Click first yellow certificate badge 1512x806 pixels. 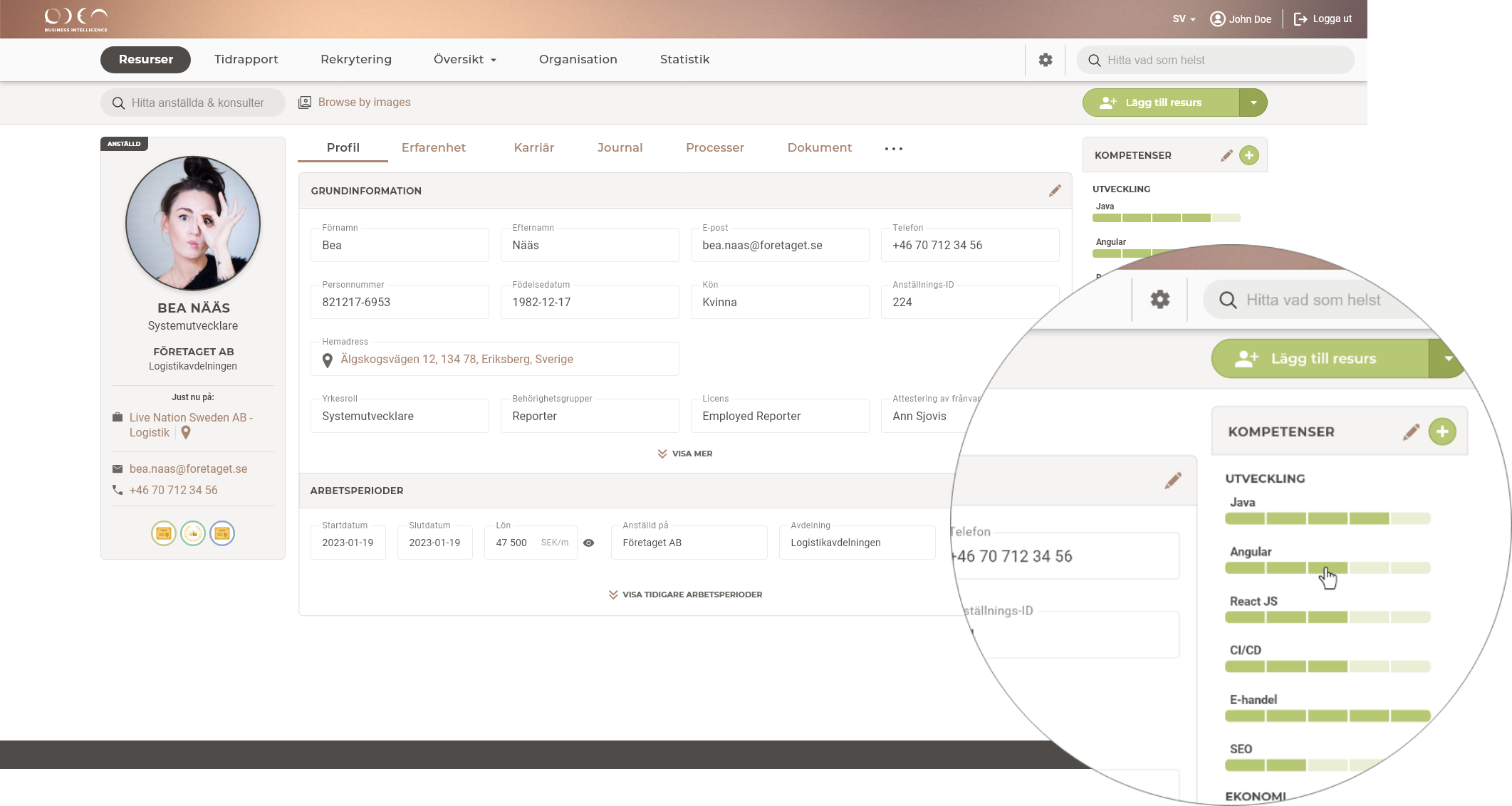164,533
